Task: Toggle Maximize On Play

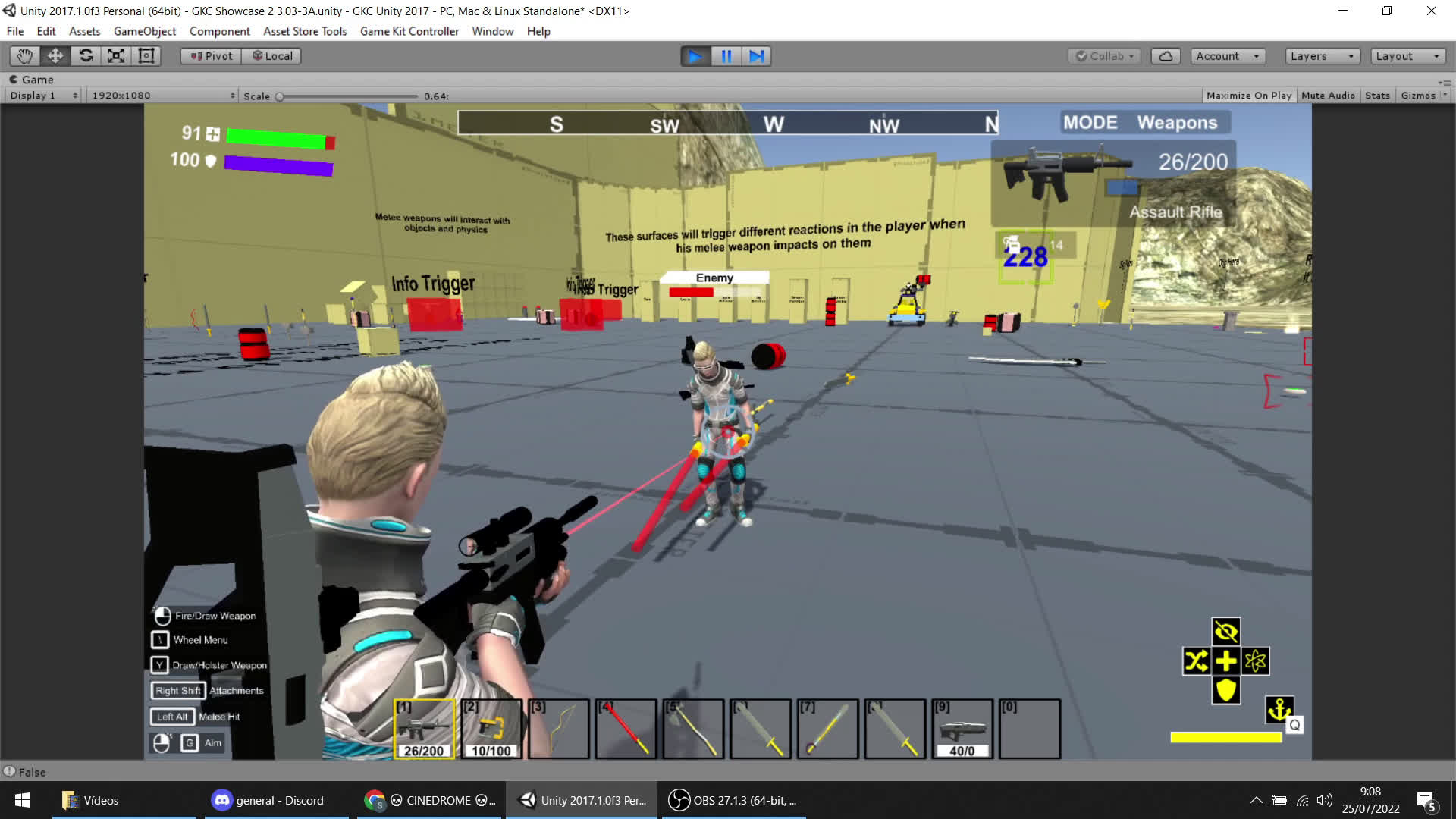Action: [x=1248, y=96]
